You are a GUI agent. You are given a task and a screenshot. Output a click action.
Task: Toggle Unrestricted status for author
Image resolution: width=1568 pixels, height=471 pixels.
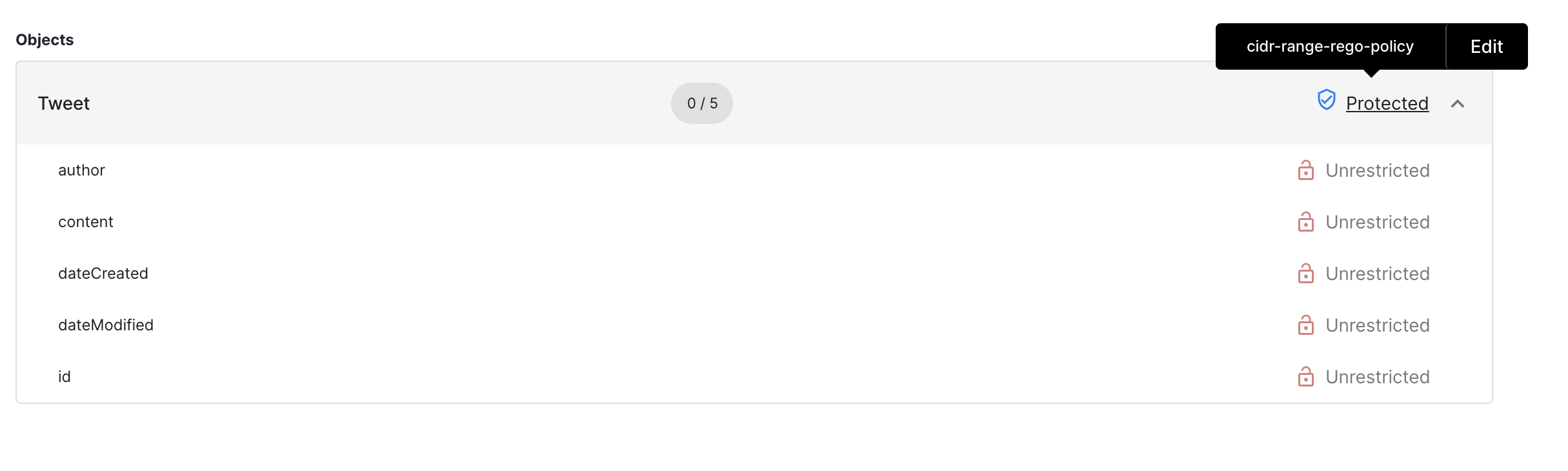(1378, 170)
